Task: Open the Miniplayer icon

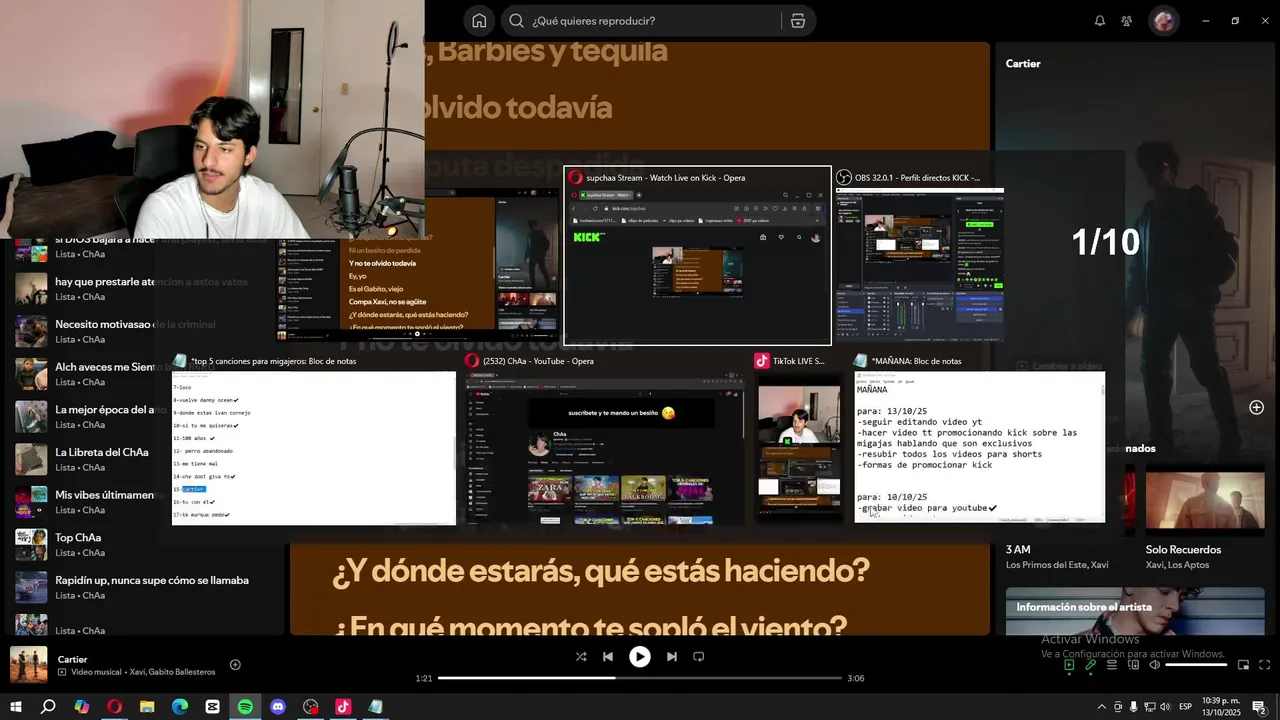Action: 1244,665
